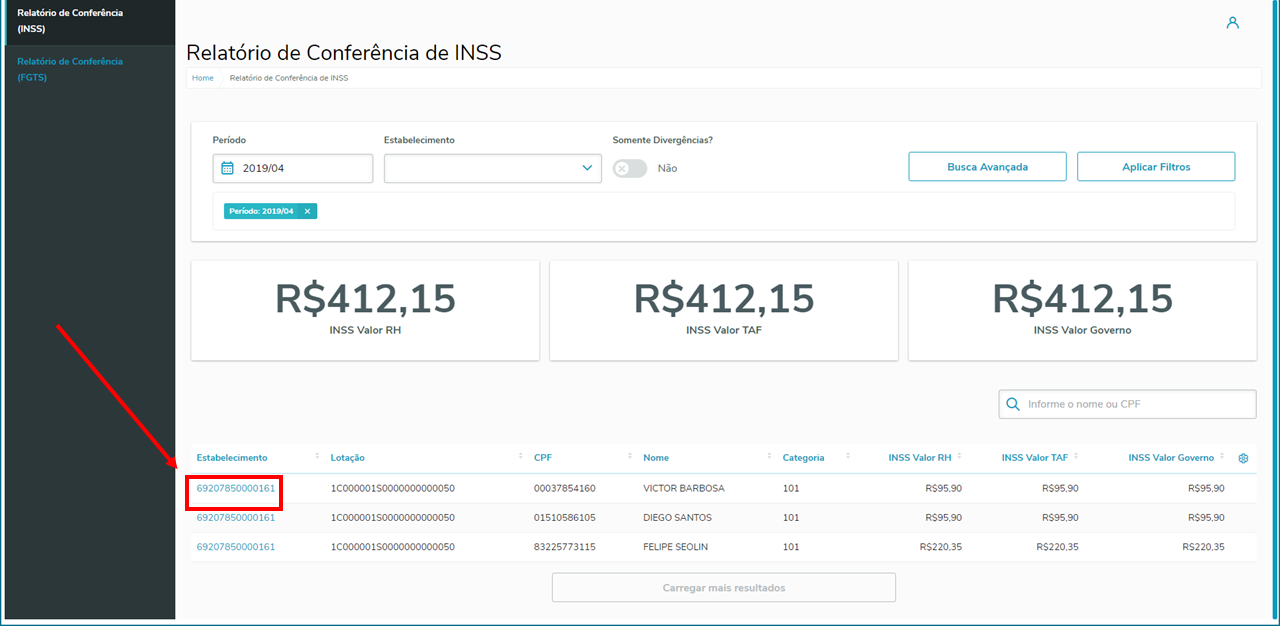Click Categoria 101 in FELIPE SEOLIN row
Screen dimensions: 1280x626
pyautogui.click(x=791, y=547)
